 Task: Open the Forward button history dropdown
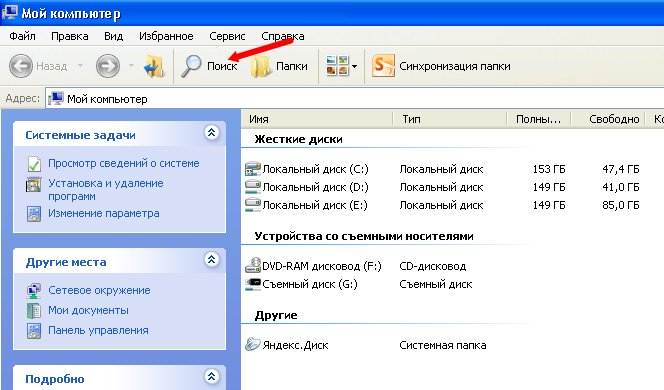[x=131, y=66]
